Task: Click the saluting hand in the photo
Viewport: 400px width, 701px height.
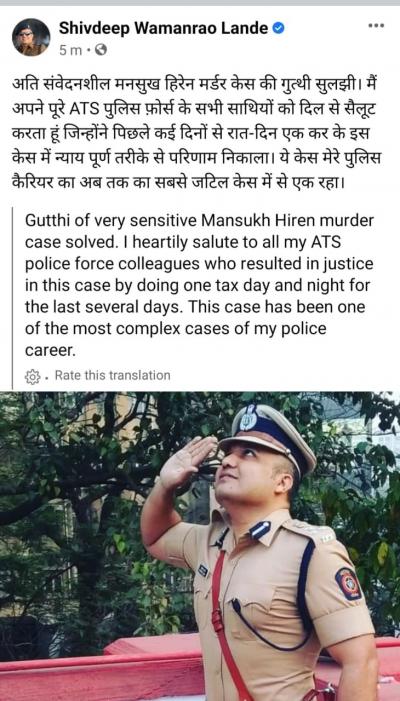Action: tap(185, 462)
